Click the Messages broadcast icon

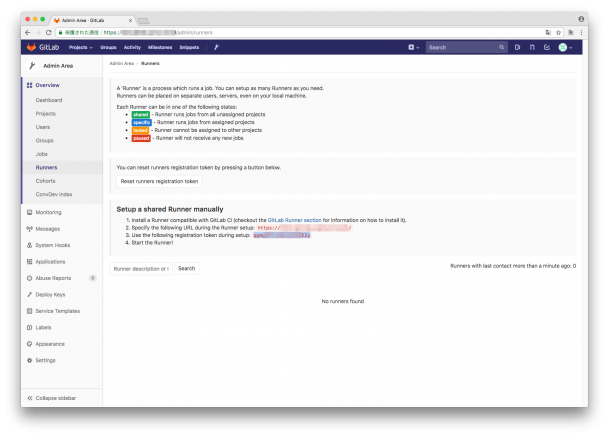tap(30, 229)
